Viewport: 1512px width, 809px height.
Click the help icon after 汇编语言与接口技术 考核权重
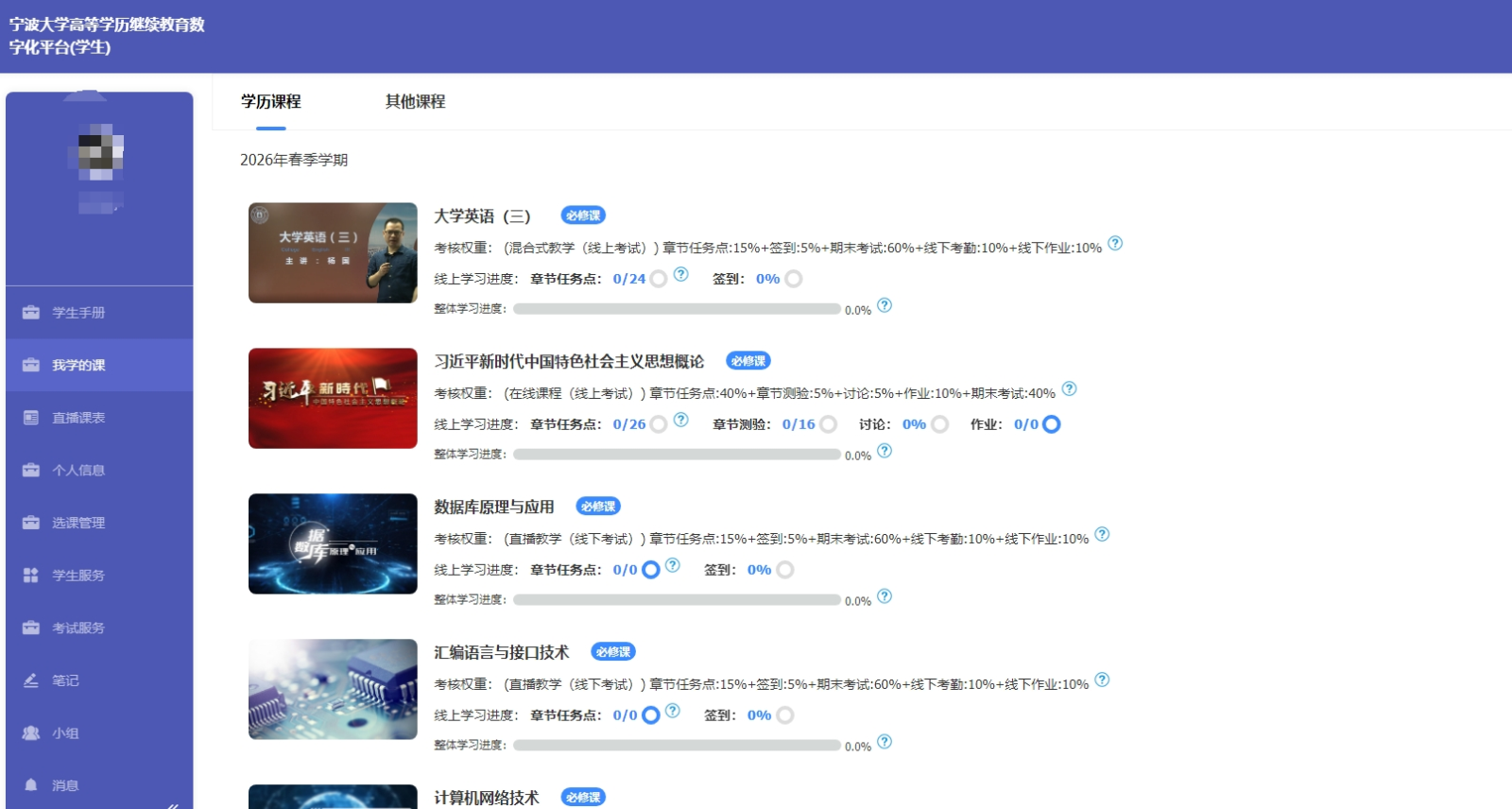coord(1102,680)
